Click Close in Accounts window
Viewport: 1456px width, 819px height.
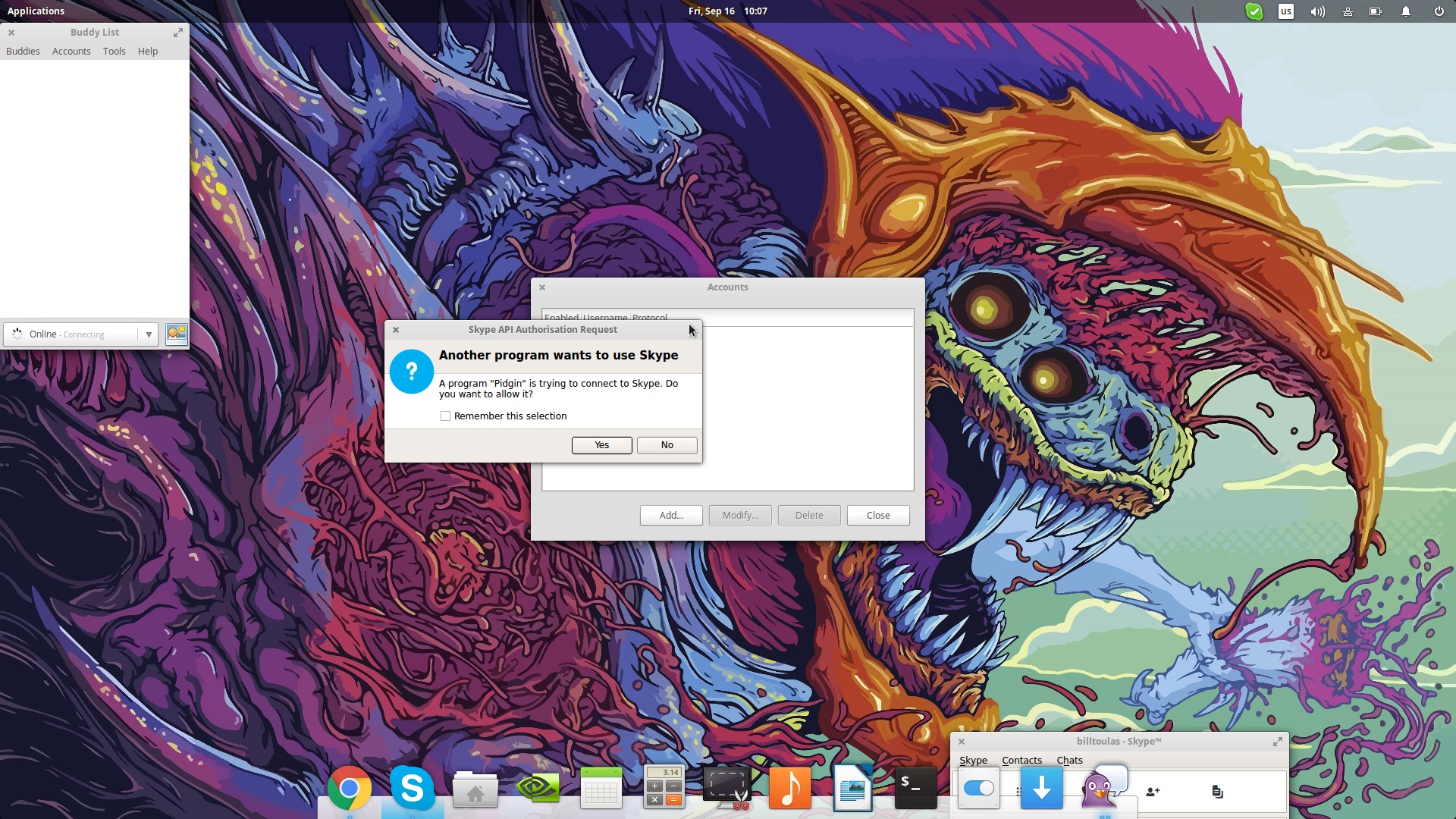[878, 516]
